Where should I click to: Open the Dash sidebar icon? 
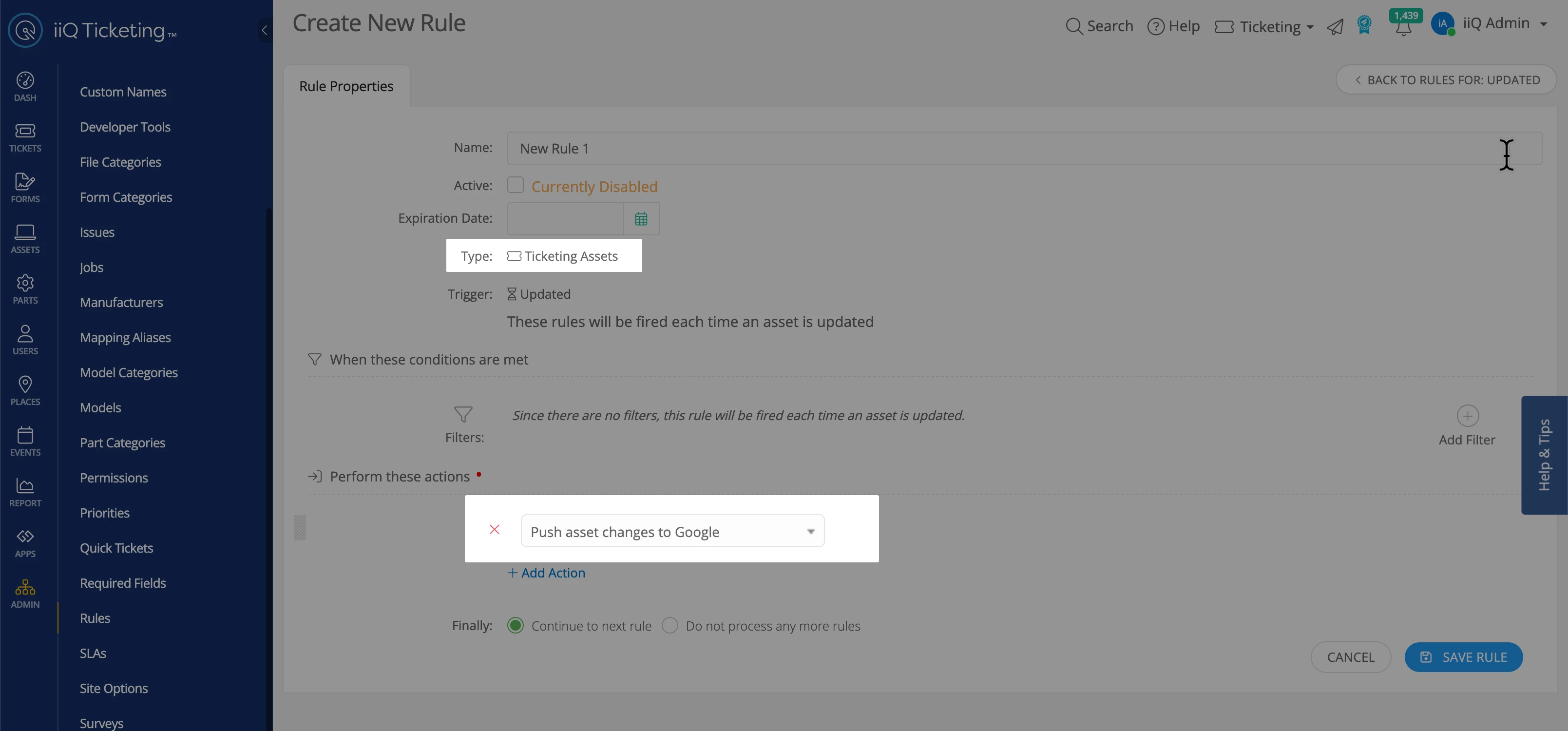(25, 86)
